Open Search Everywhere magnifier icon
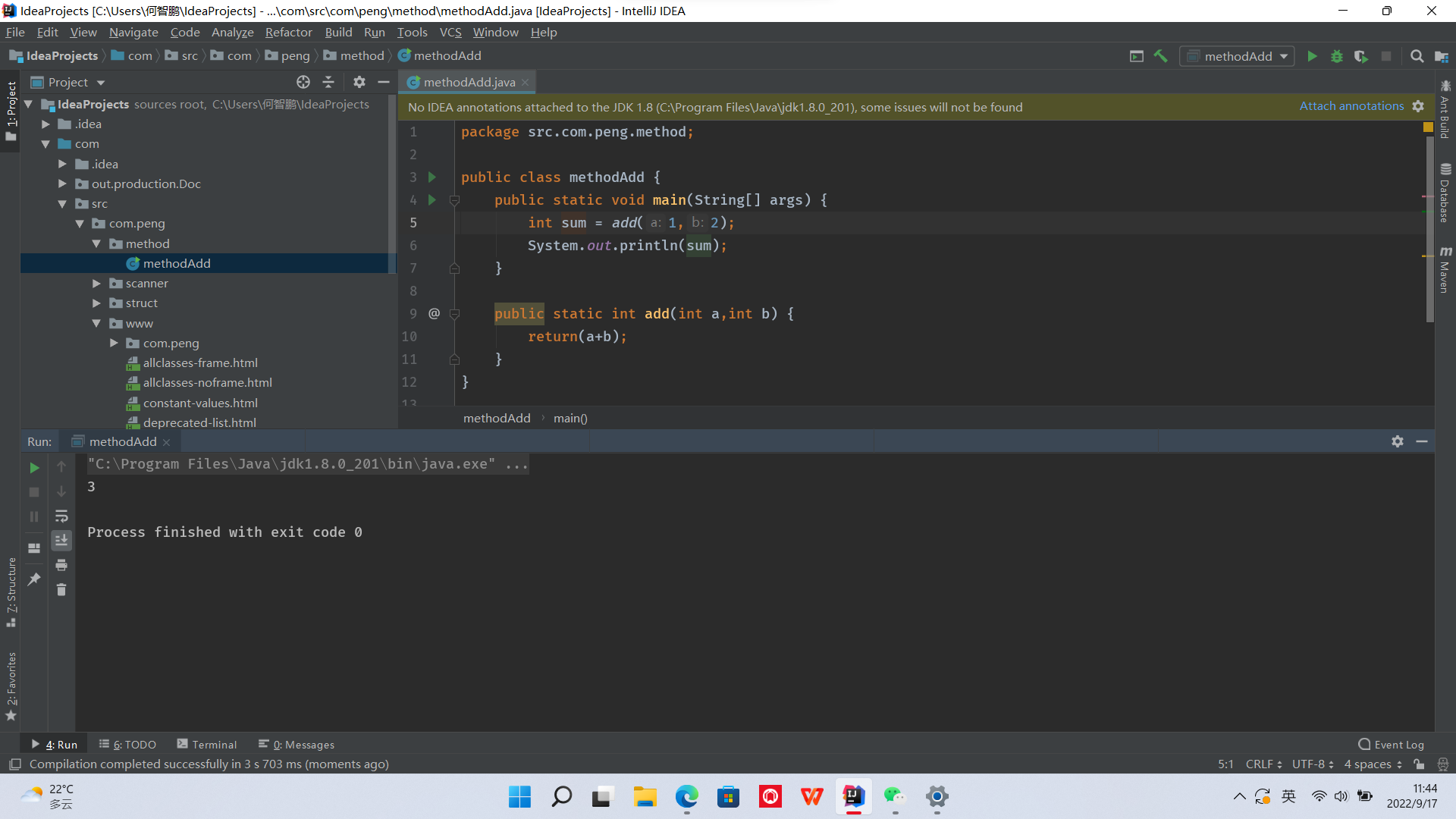 [1417, 56]
